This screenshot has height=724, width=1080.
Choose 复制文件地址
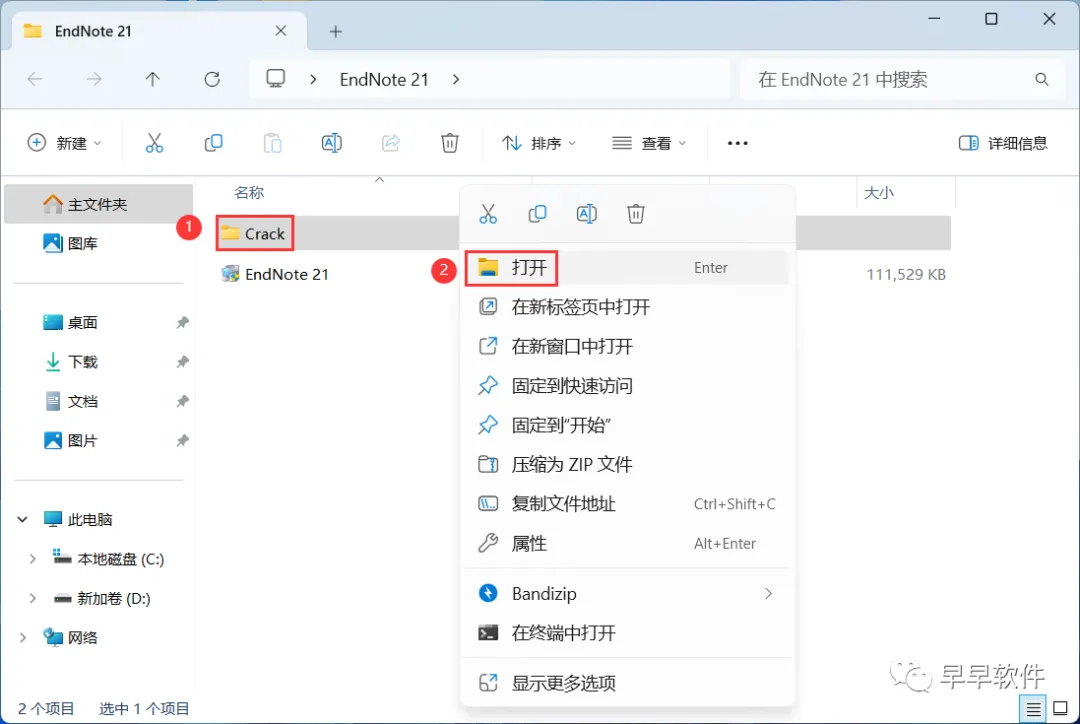626,504
